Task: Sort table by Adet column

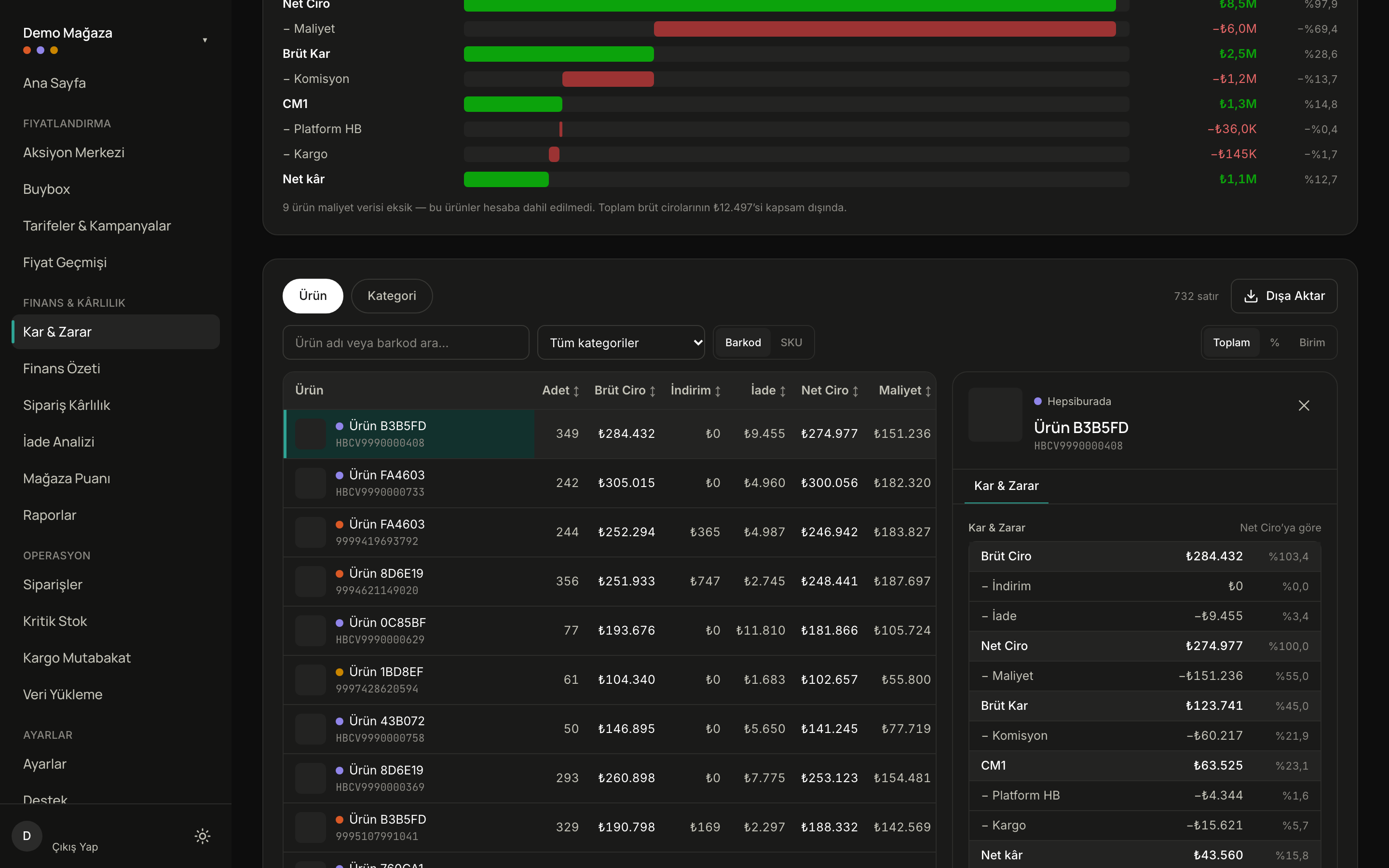Action: (560, 391)
